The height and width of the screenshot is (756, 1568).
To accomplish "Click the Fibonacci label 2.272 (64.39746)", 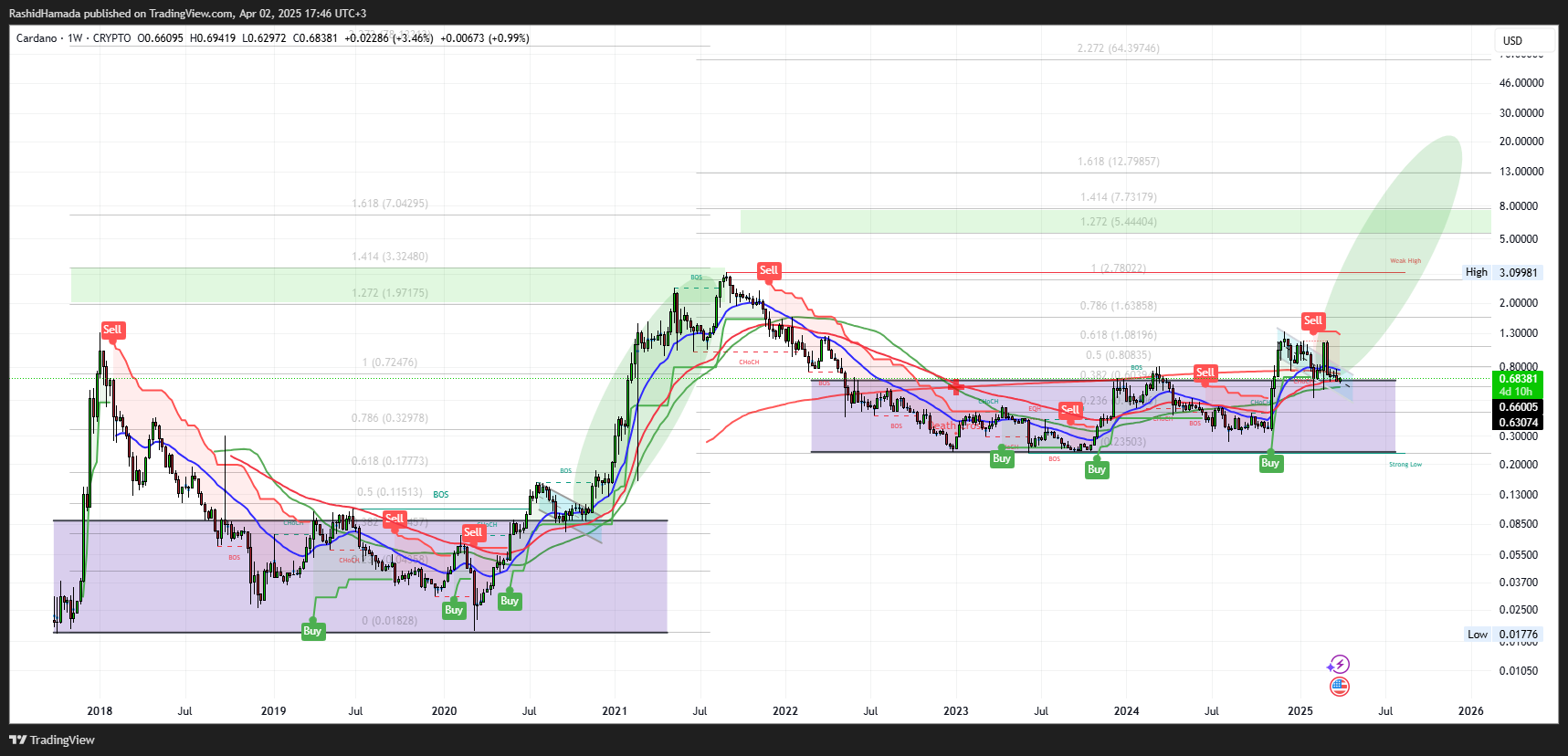I will coord(1119,48).
